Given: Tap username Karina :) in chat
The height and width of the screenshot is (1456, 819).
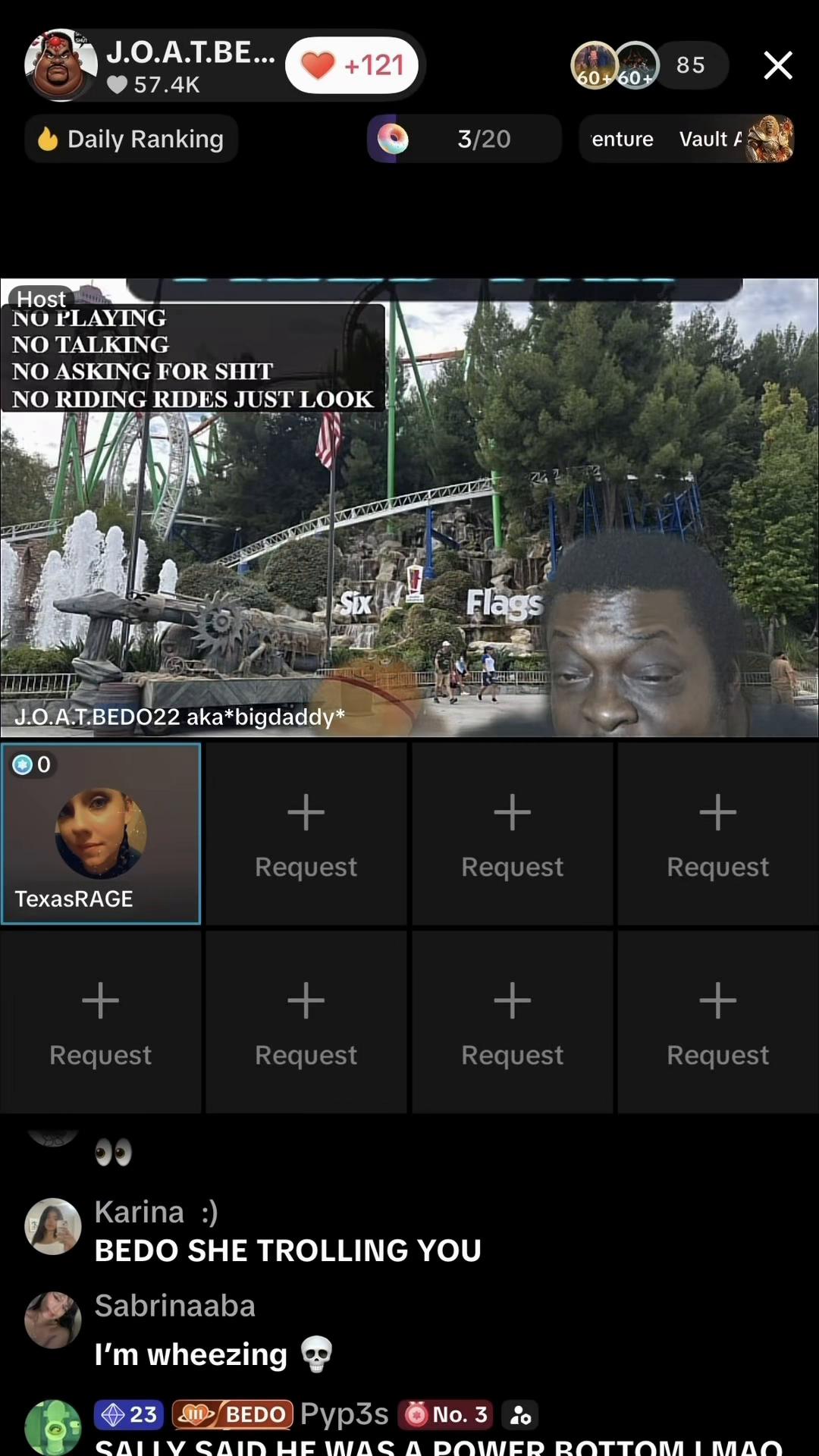Looking at the screenshot, I should (156, 1212).
